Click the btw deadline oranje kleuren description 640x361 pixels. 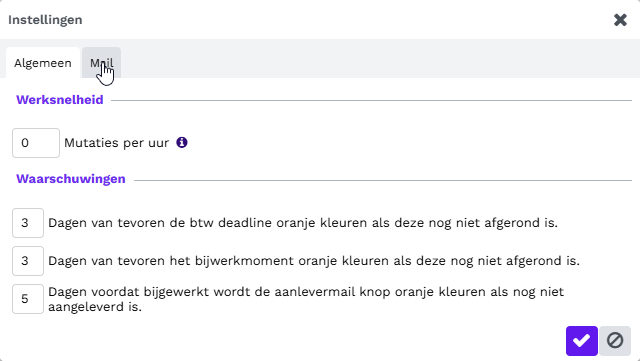tap(303, 223)
